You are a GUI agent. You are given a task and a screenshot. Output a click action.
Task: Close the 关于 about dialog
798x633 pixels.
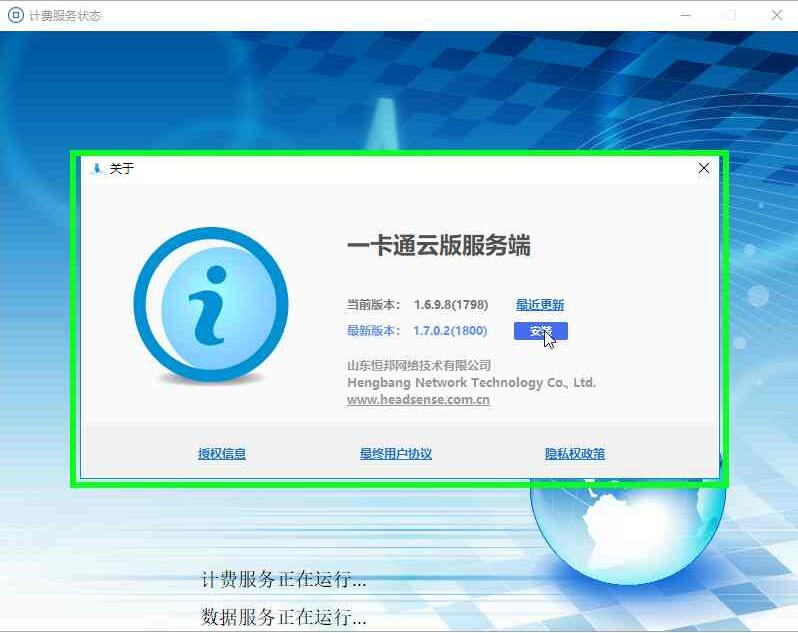[x=704, y=168]
